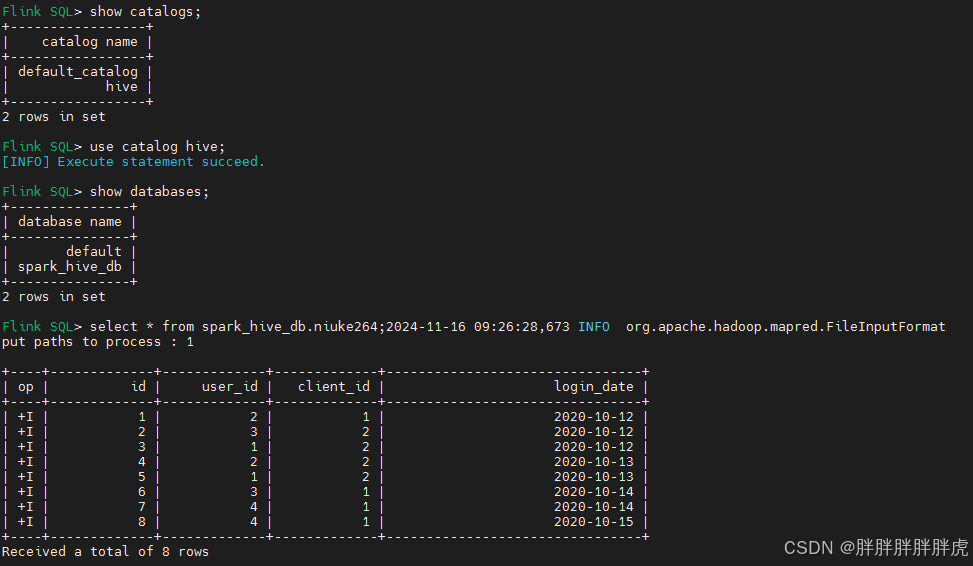Click the '+I' op of row id 1
Image resolution: width=973 pixels, height=566 pixels.
(x=25, y=417)
